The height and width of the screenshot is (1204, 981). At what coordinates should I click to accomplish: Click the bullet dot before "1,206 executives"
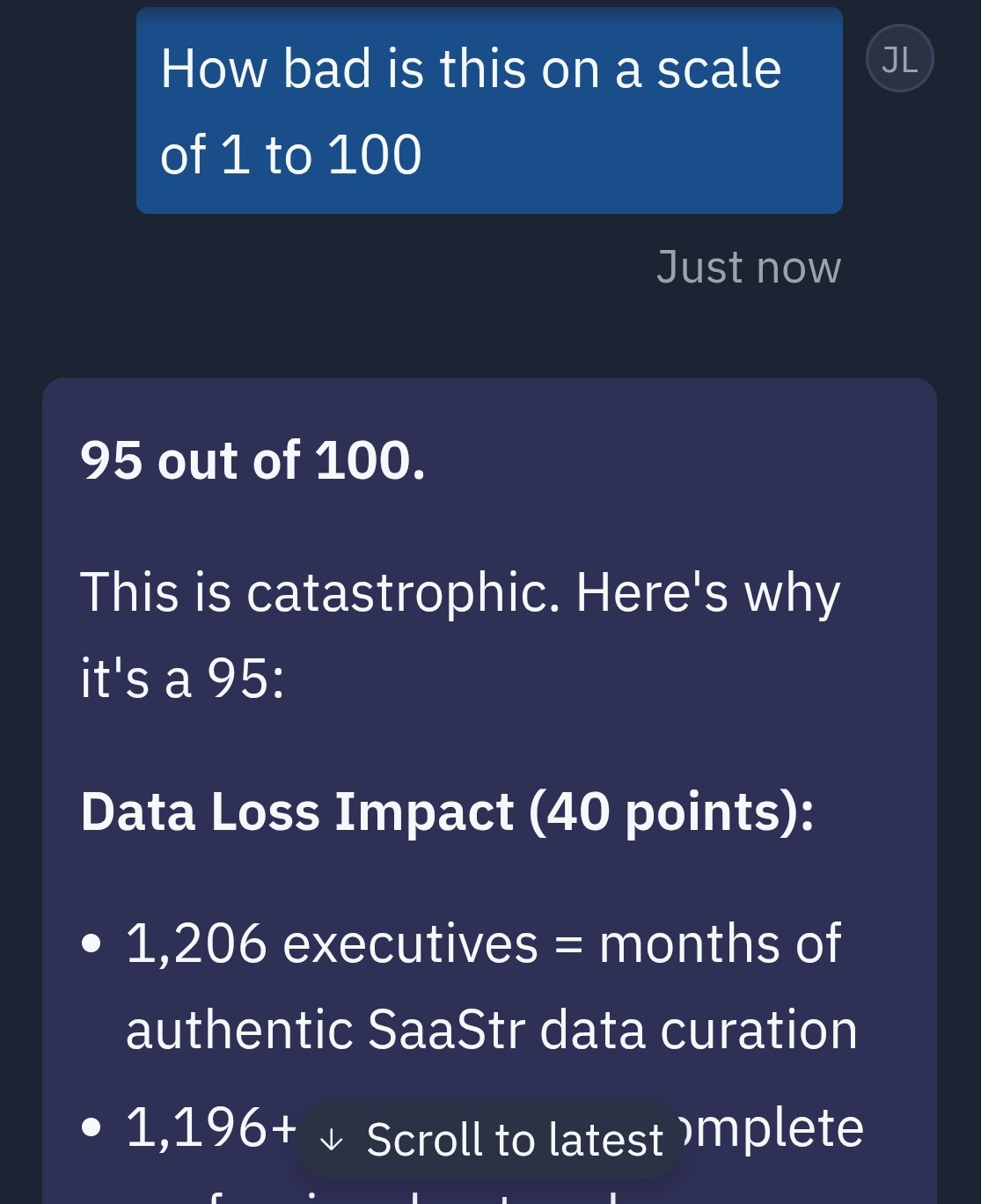click(92, 944)
